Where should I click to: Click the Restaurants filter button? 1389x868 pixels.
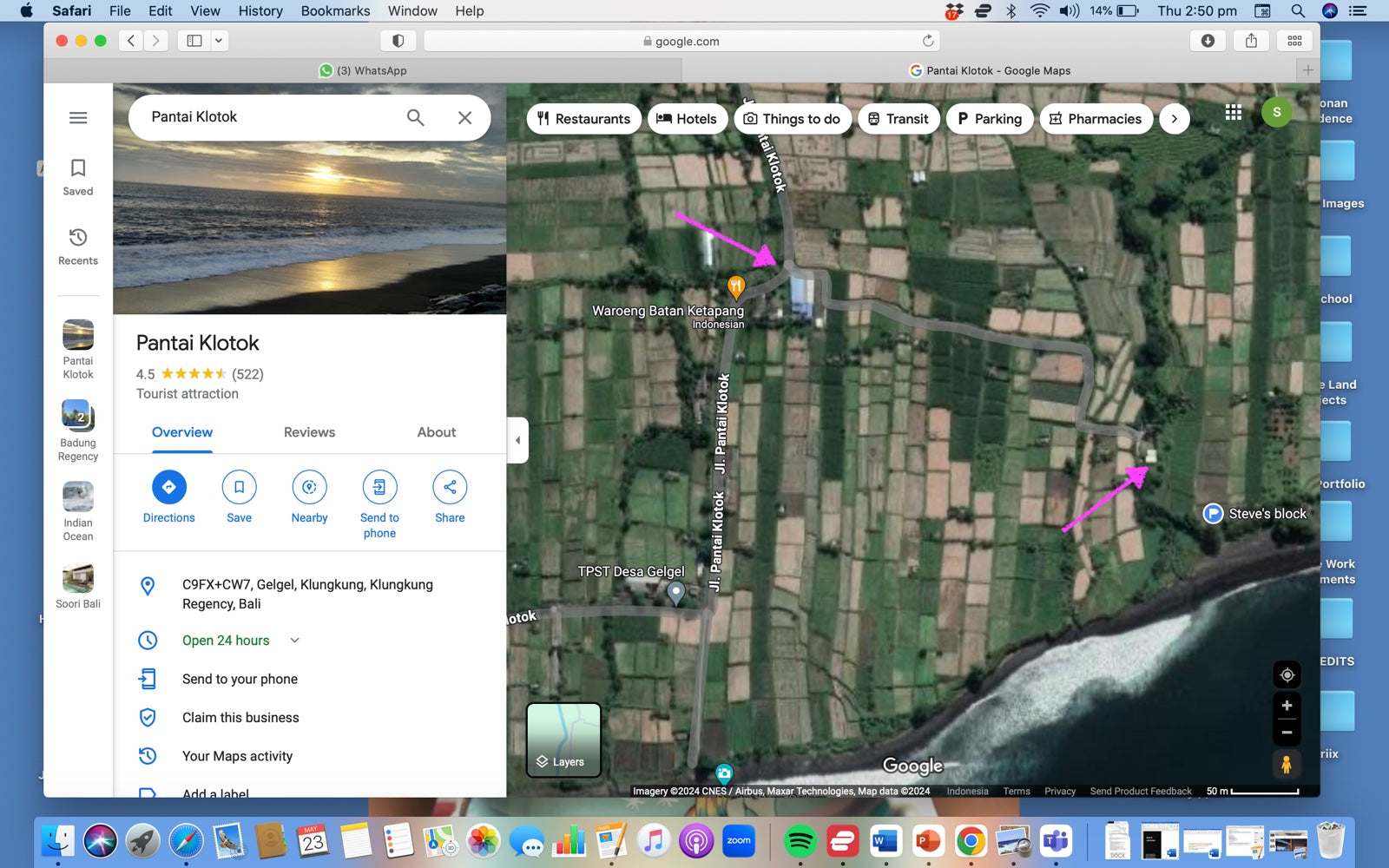click(583, 119)
